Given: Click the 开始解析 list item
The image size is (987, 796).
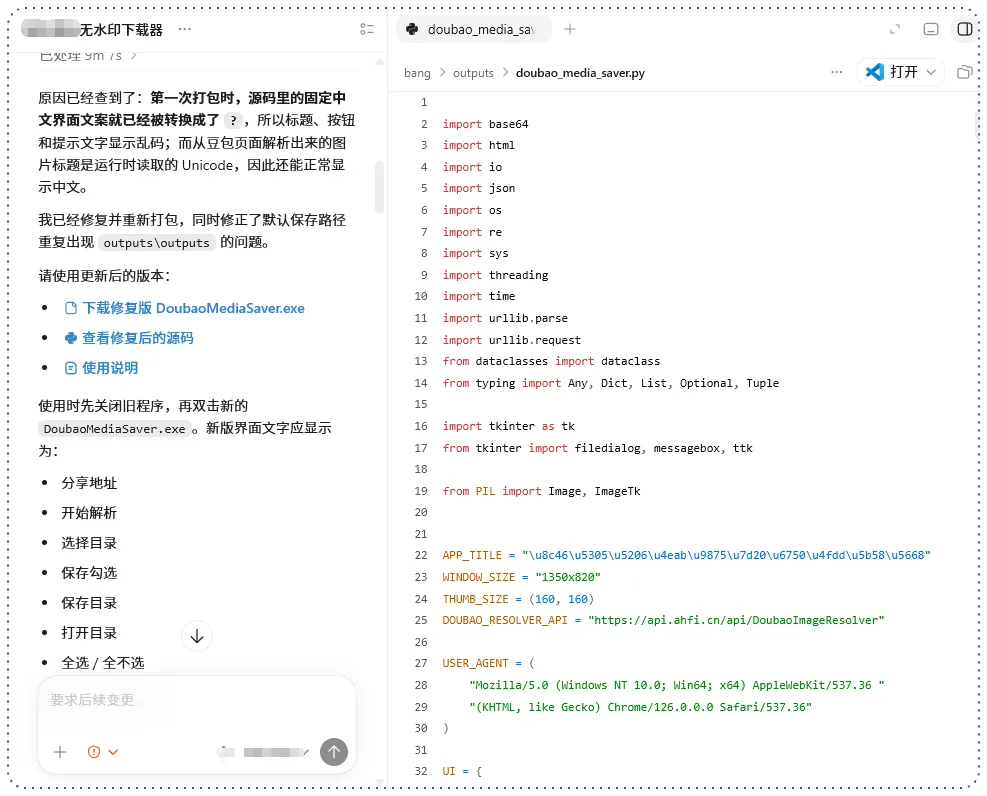Looking at the screenshot, I should [x=89, y=513].
